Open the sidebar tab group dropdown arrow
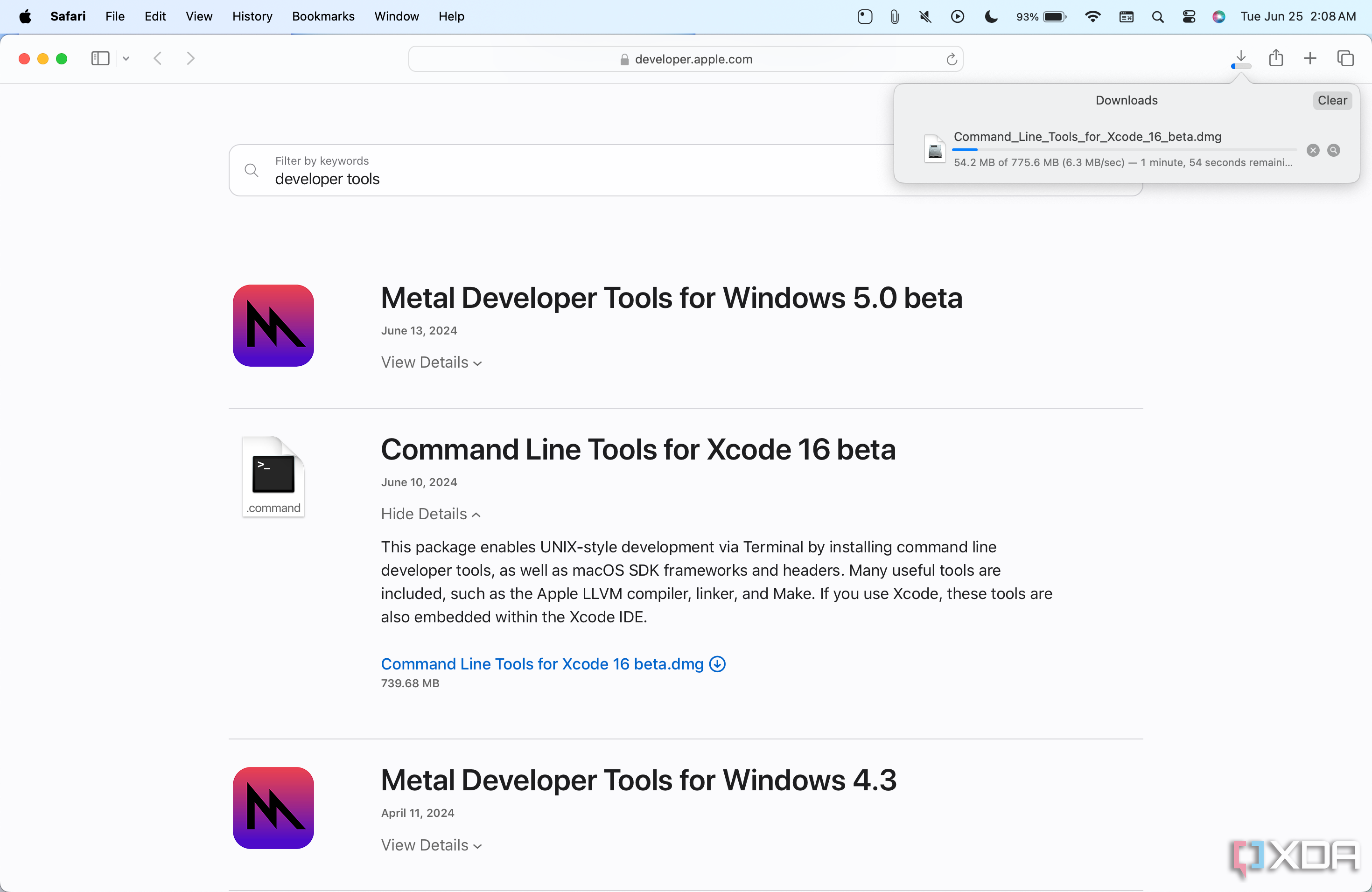Screen dimensions: 1372x892 (126, 58)
